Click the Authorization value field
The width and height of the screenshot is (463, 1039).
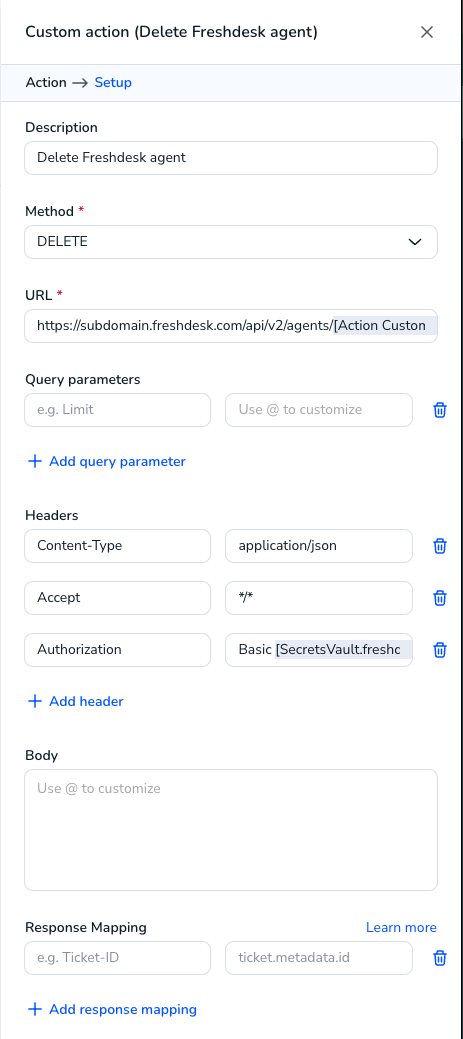pyautogui.click(x=319, y=649)
